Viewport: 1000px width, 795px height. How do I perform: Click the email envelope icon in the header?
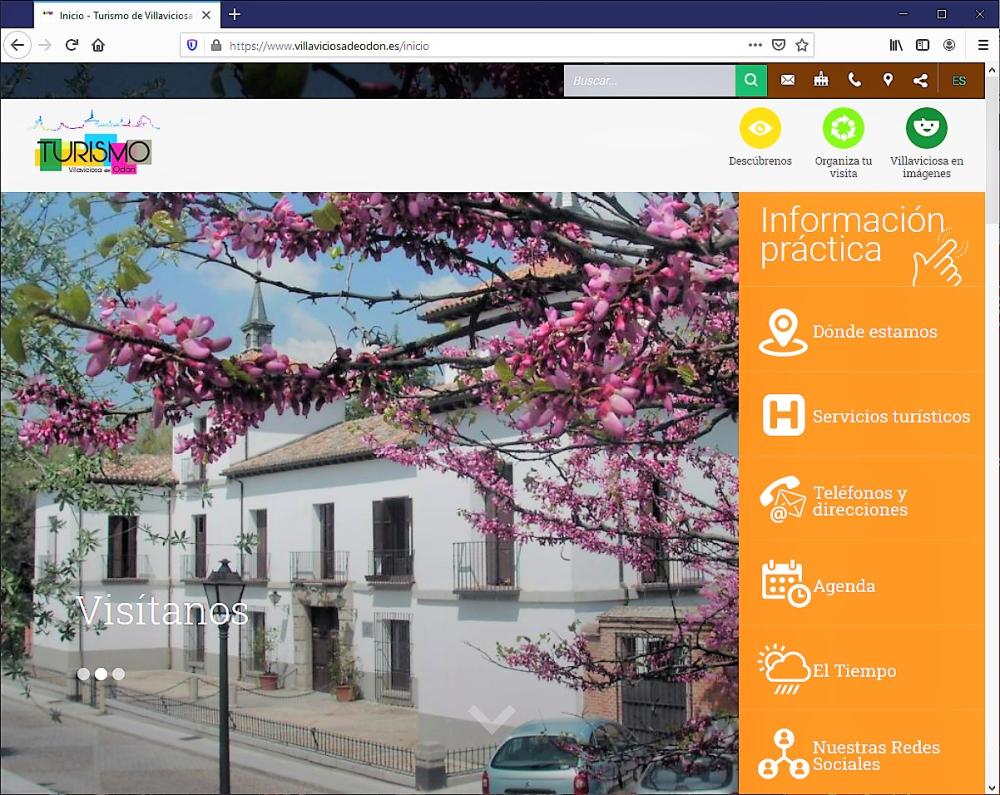[x=788, y=80]
